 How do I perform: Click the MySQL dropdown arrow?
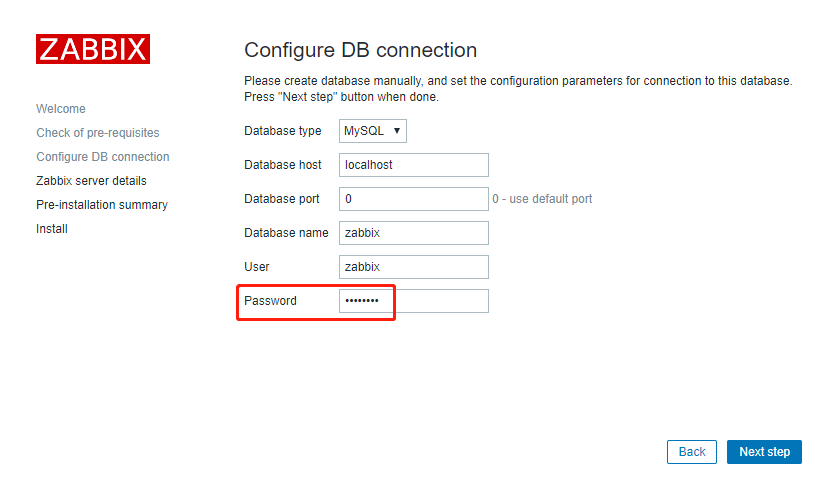coord(397,131)
